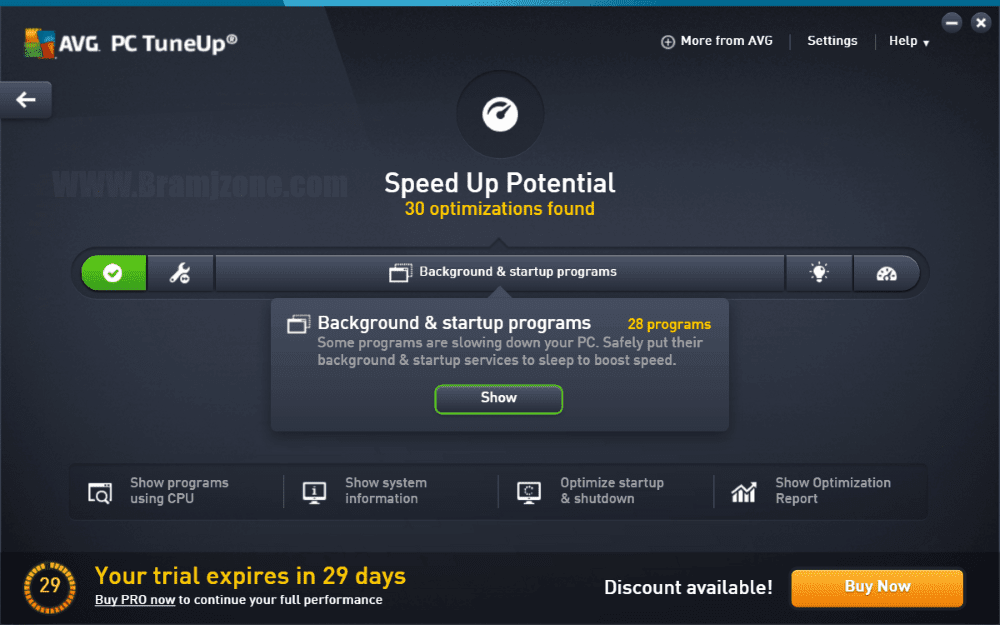Click the AVG logo icon

(x=40, y=43)
